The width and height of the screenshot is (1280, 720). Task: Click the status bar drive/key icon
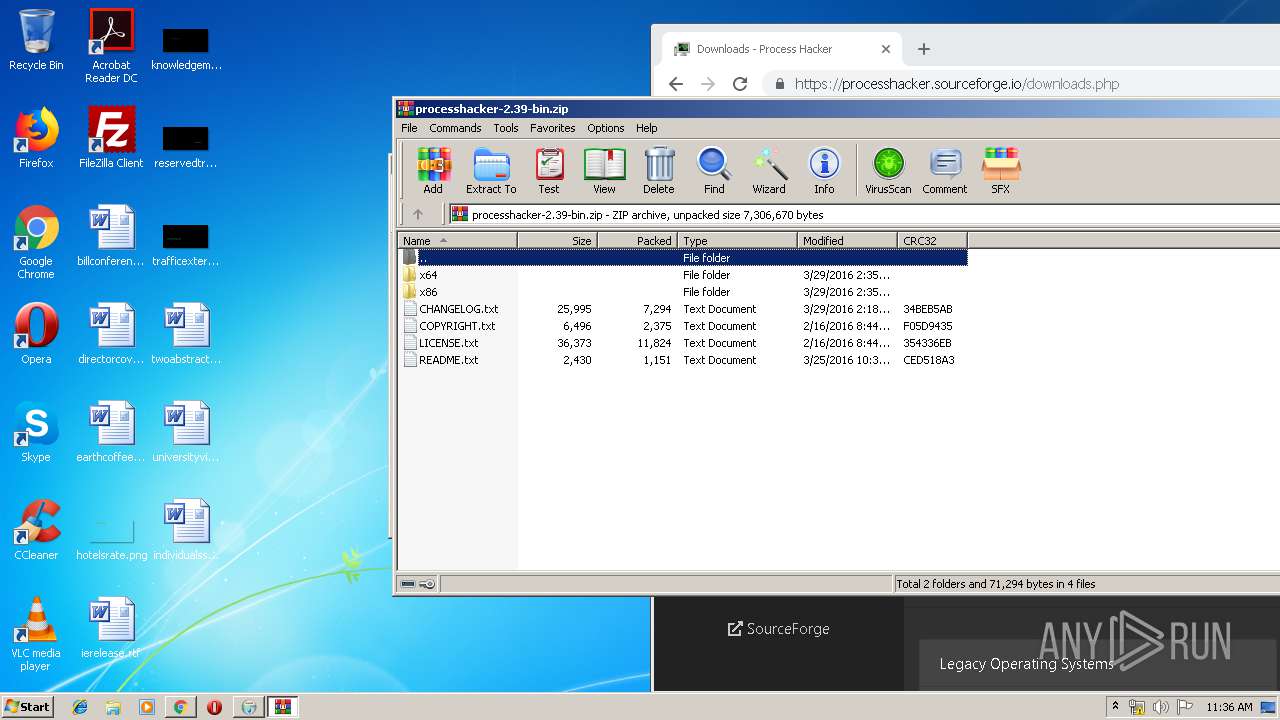418,584
